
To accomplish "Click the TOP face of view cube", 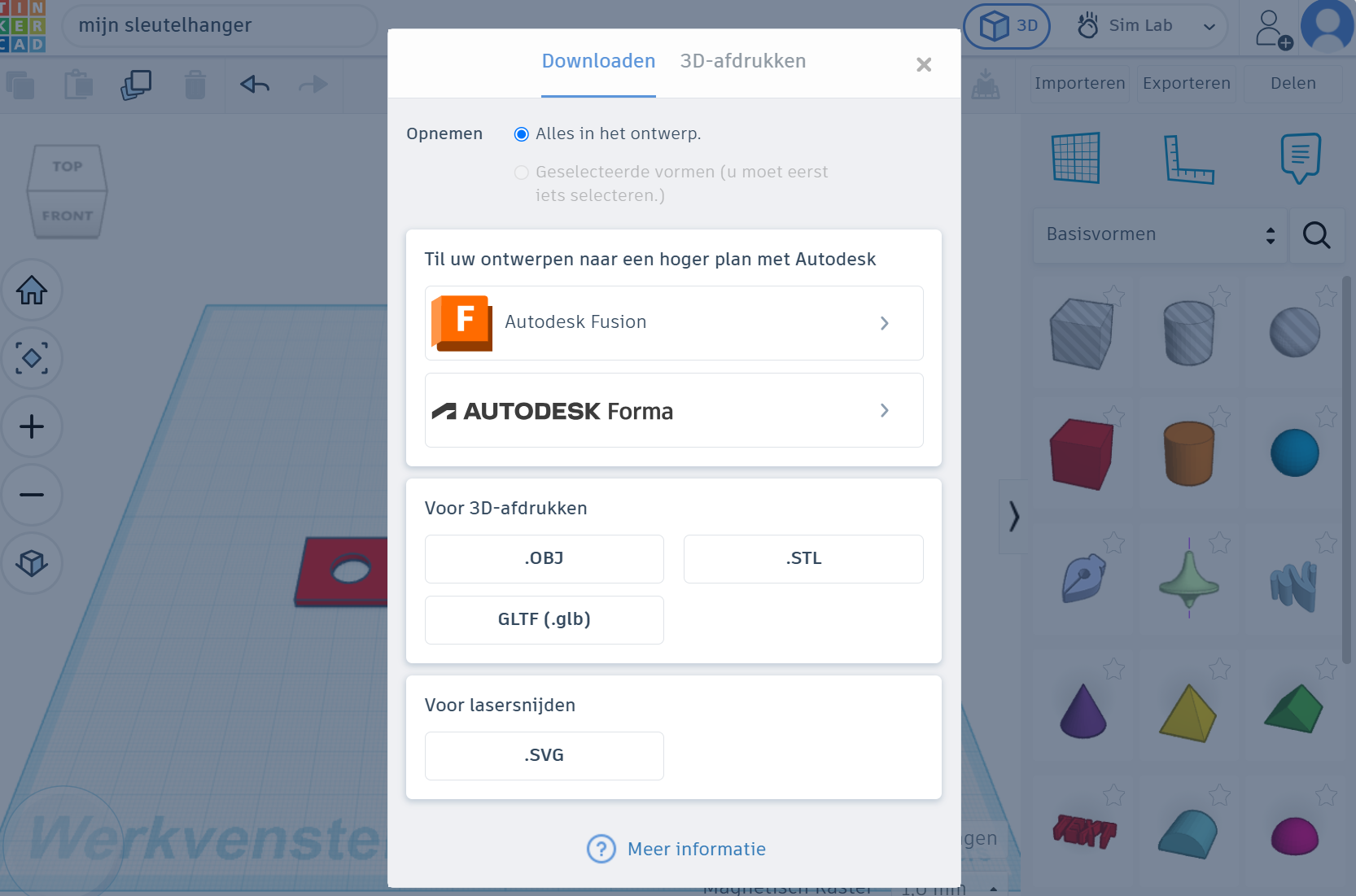I will click(68, 167).
